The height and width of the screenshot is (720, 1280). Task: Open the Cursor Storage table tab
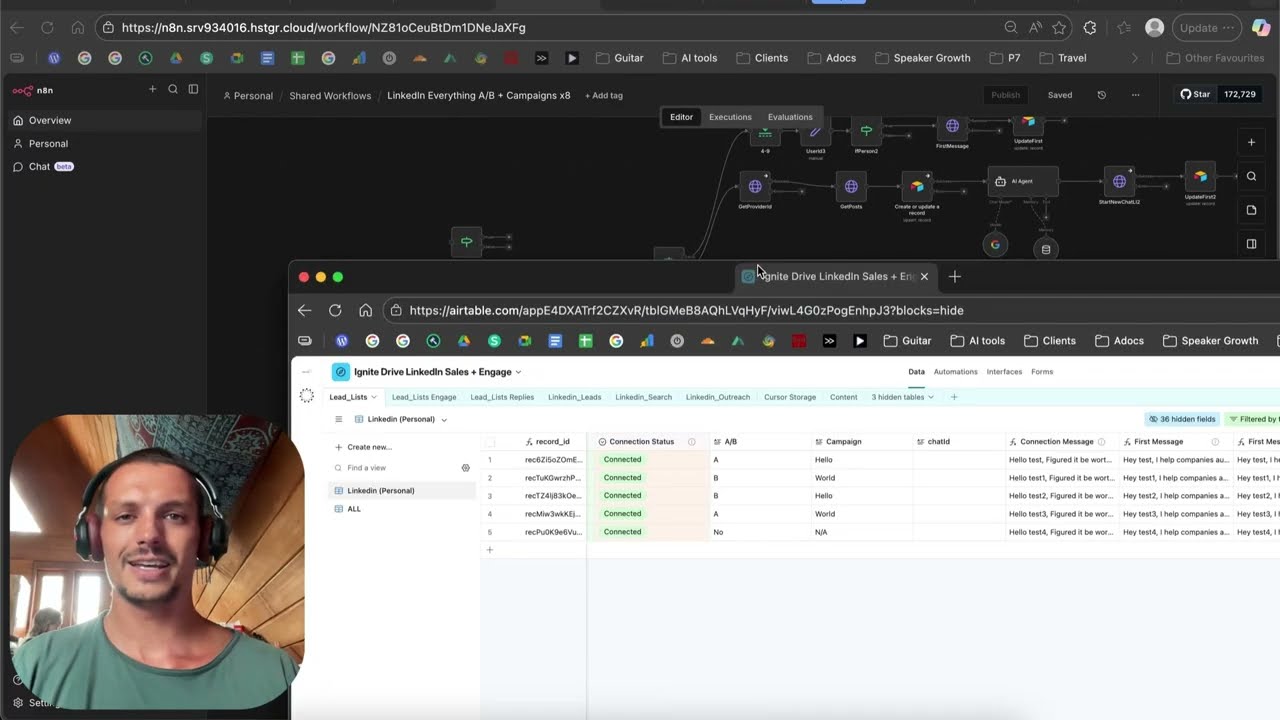click(790, 397)
